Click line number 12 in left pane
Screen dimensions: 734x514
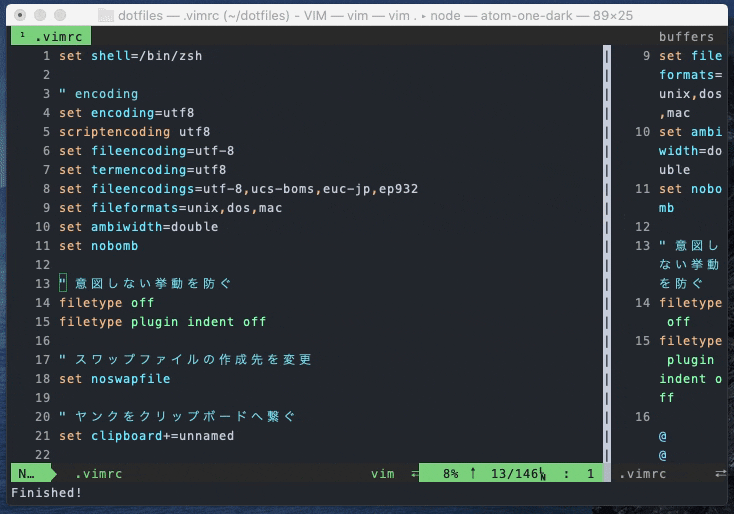pos(43,264)
